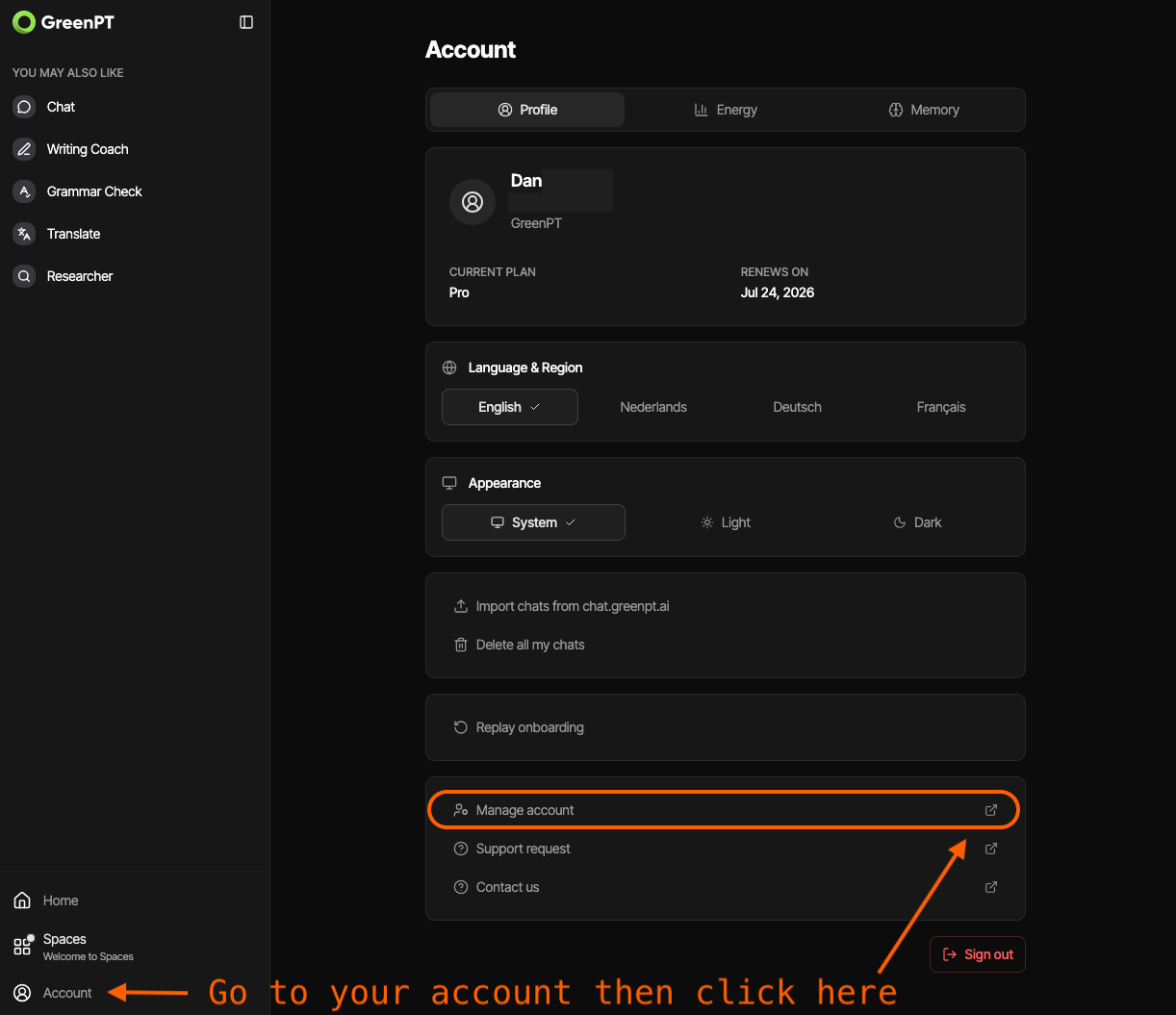Click Replay onboarding
Screen dimensions: 1176x1015
pos(726,727)
